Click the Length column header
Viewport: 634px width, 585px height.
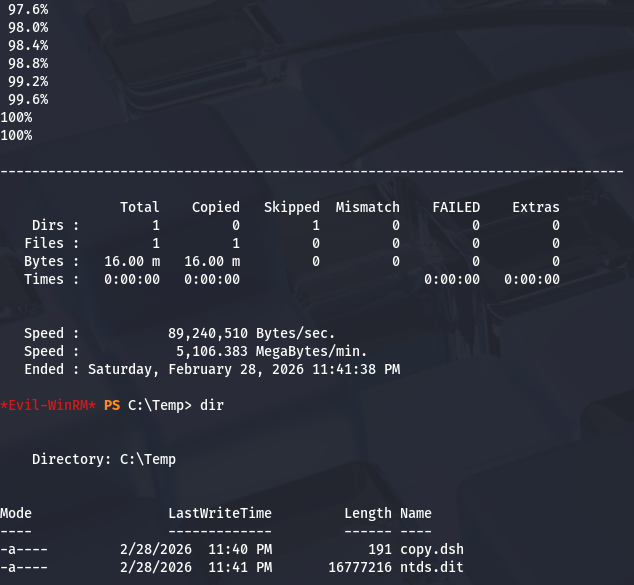click(368, 513)
